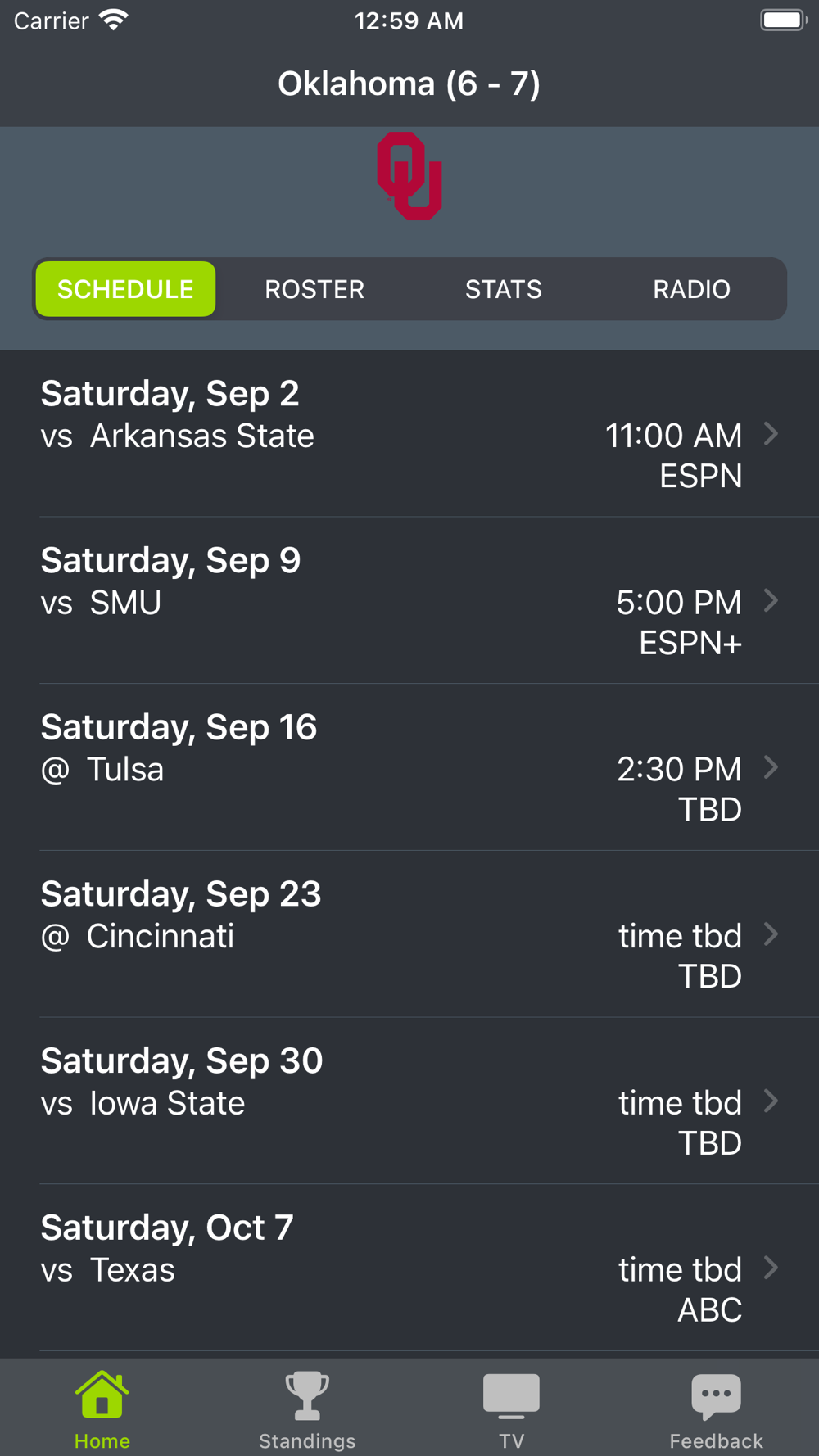Expand the Arkansas State game chevron
This screenshot has width=819, height=1456.
pyautogui.click(x=771, y=434)
